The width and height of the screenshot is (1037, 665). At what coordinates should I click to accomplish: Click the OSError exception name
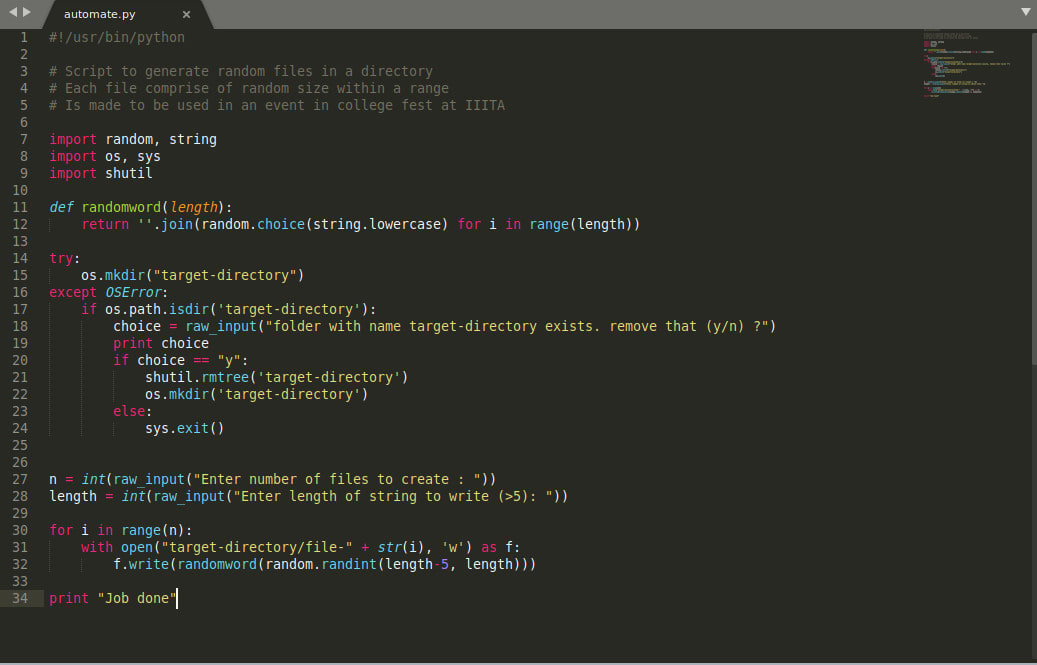point(136,292)
